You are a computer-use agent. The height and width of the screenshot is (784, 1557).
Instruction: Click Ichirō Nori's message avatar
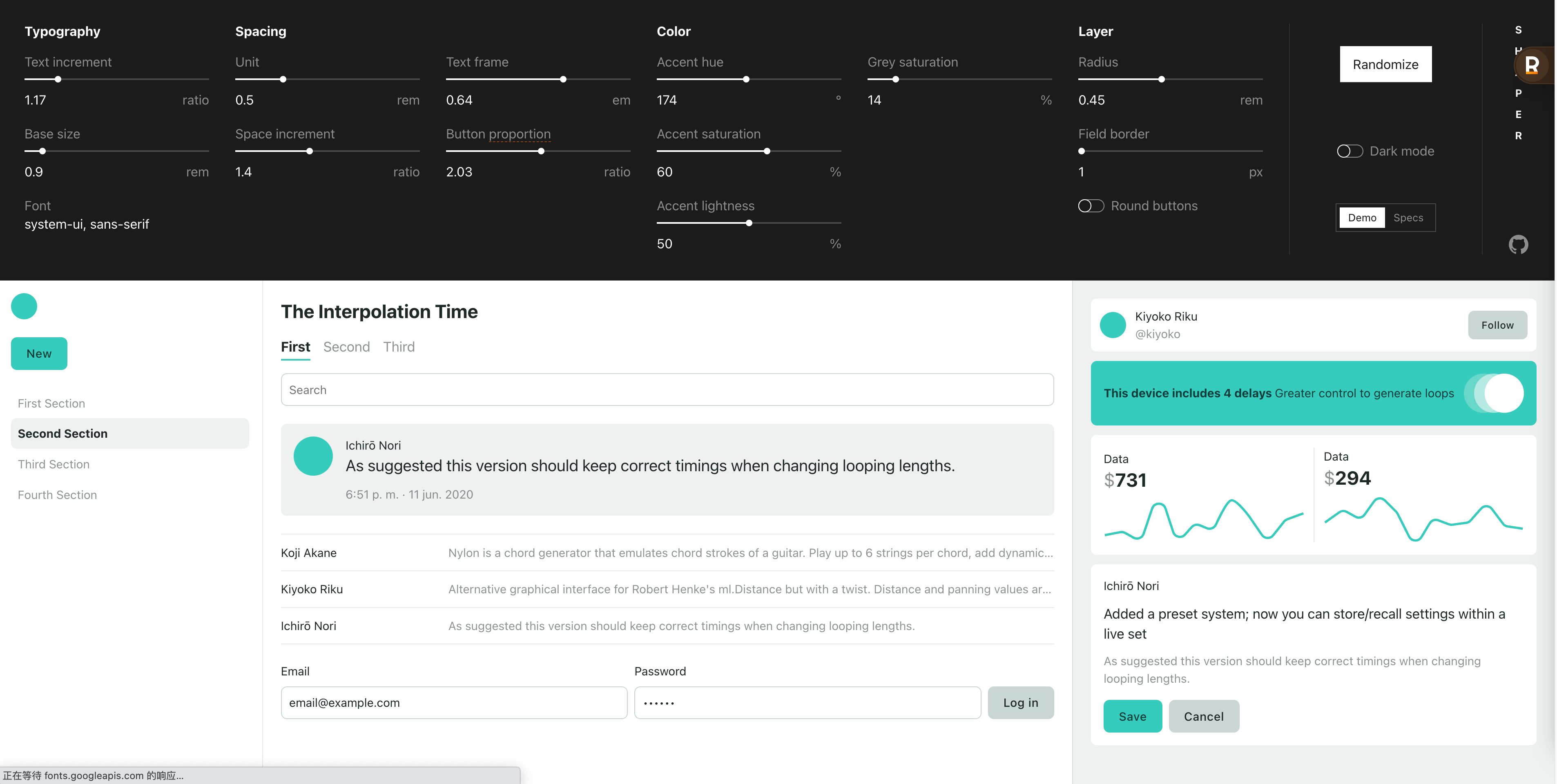coord(312,456)
